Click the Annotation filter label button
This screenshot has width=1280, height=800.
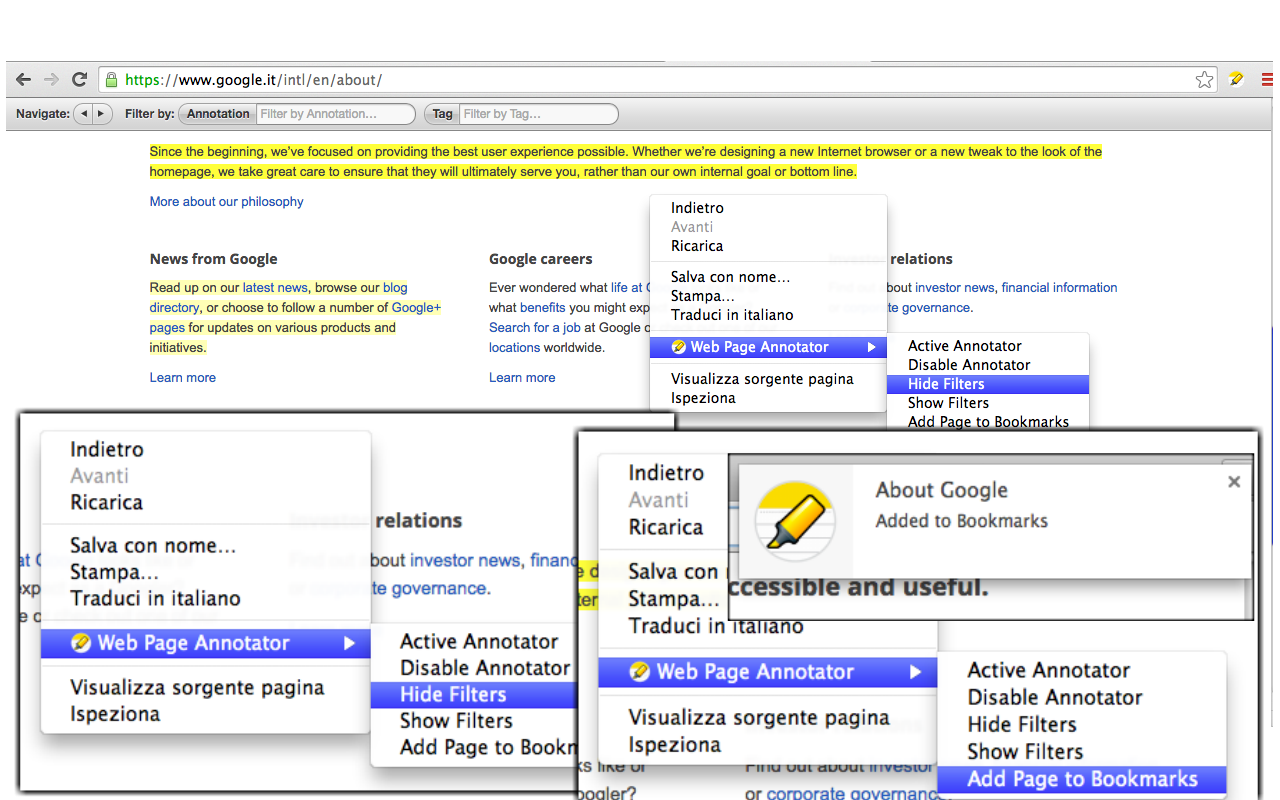click(218, 114)
